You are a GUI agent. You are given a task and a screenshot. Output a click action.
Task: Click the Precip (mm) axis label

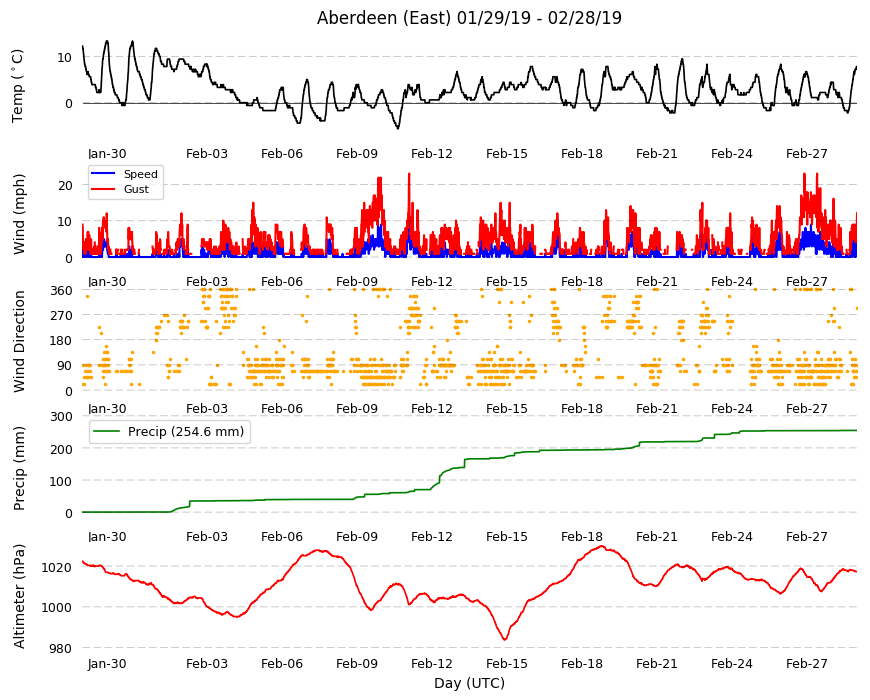tap(19, 468)
